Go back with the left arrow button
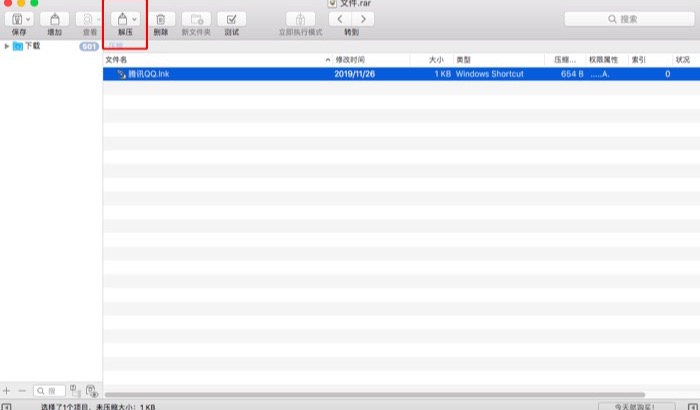700x410 pixels. [x=340, y=19]
